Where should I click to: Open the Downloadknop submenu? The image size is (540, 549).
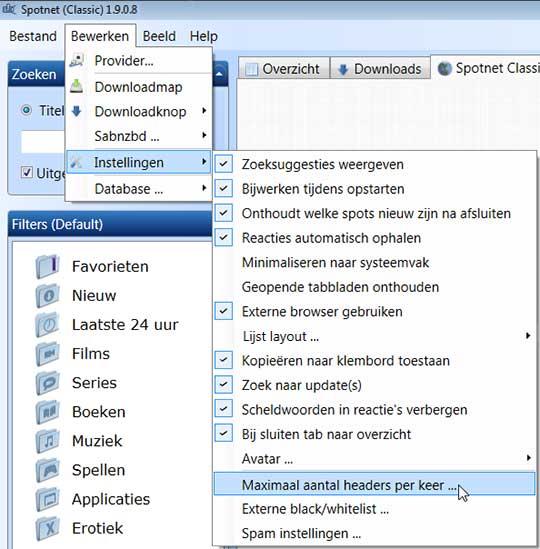click(139, 112)
